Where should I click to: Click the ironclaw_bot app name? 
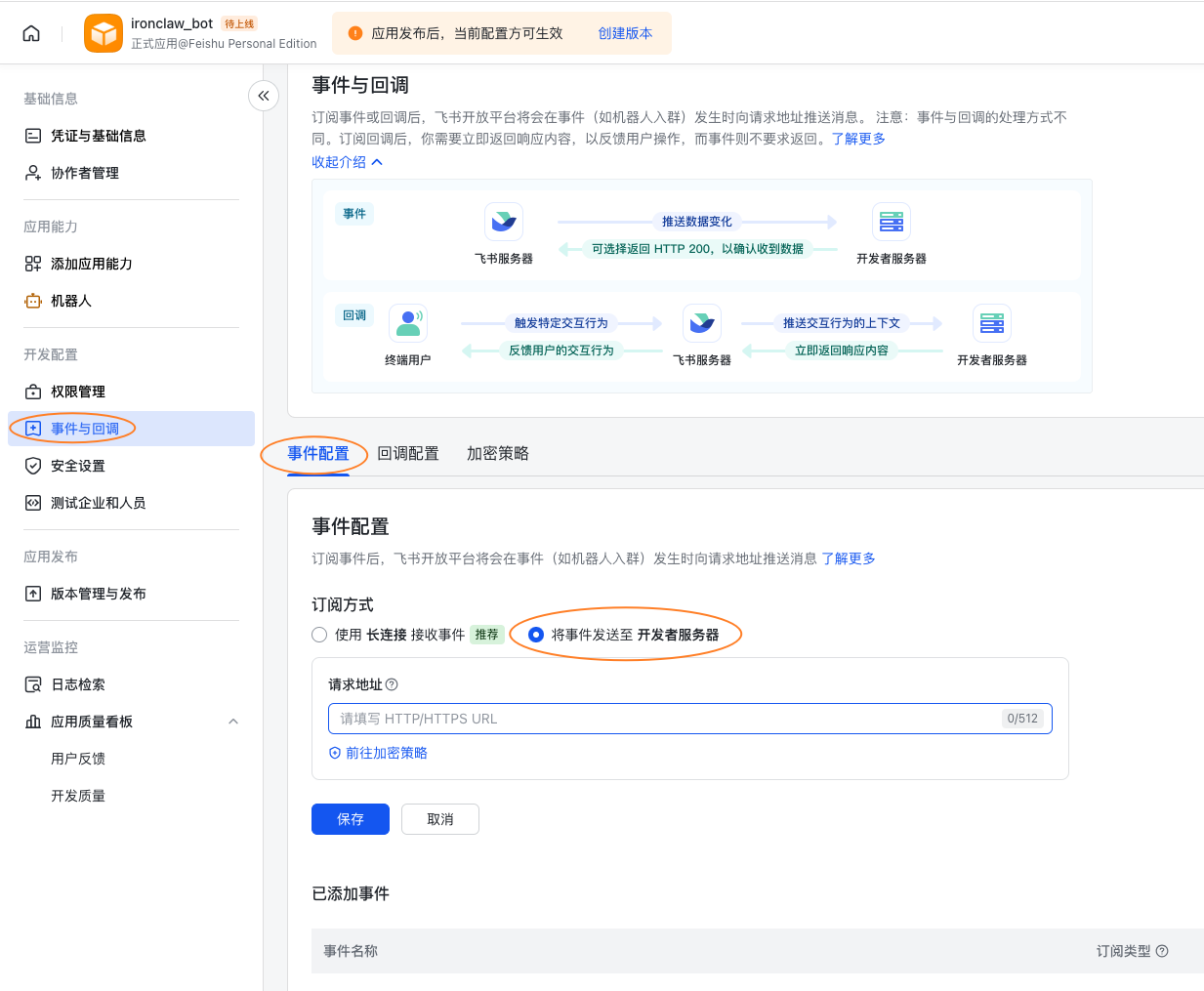tap(172, 23)
